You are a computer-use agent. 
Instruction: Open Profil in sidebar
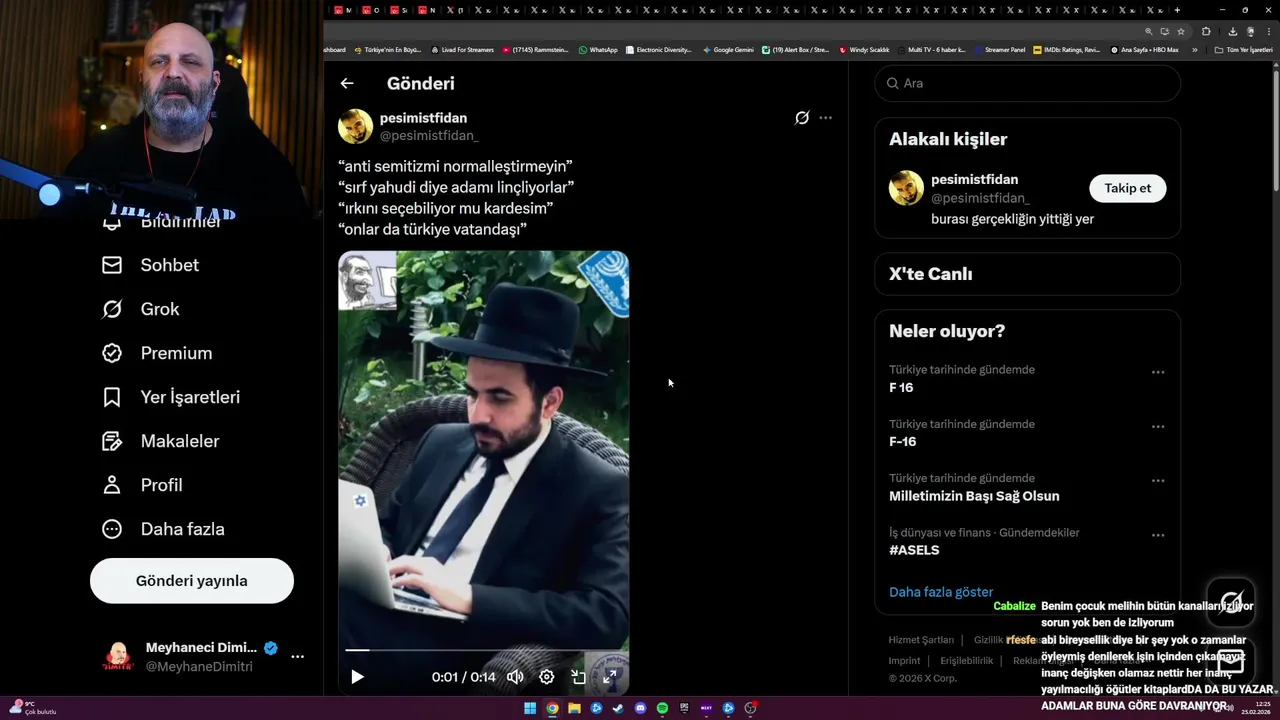click(x=161, y=485)
